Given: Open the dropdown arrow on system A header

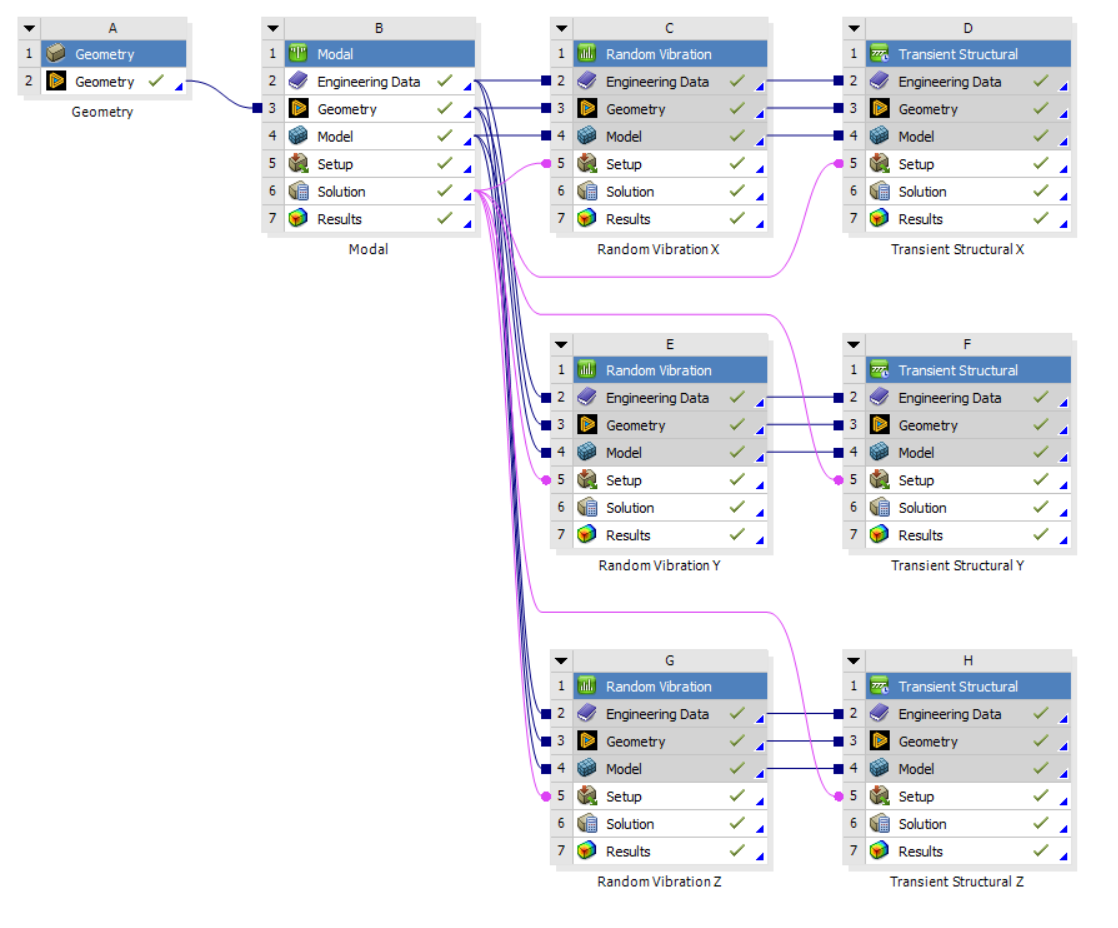Looking at the screenshot, I should point(30,27).
